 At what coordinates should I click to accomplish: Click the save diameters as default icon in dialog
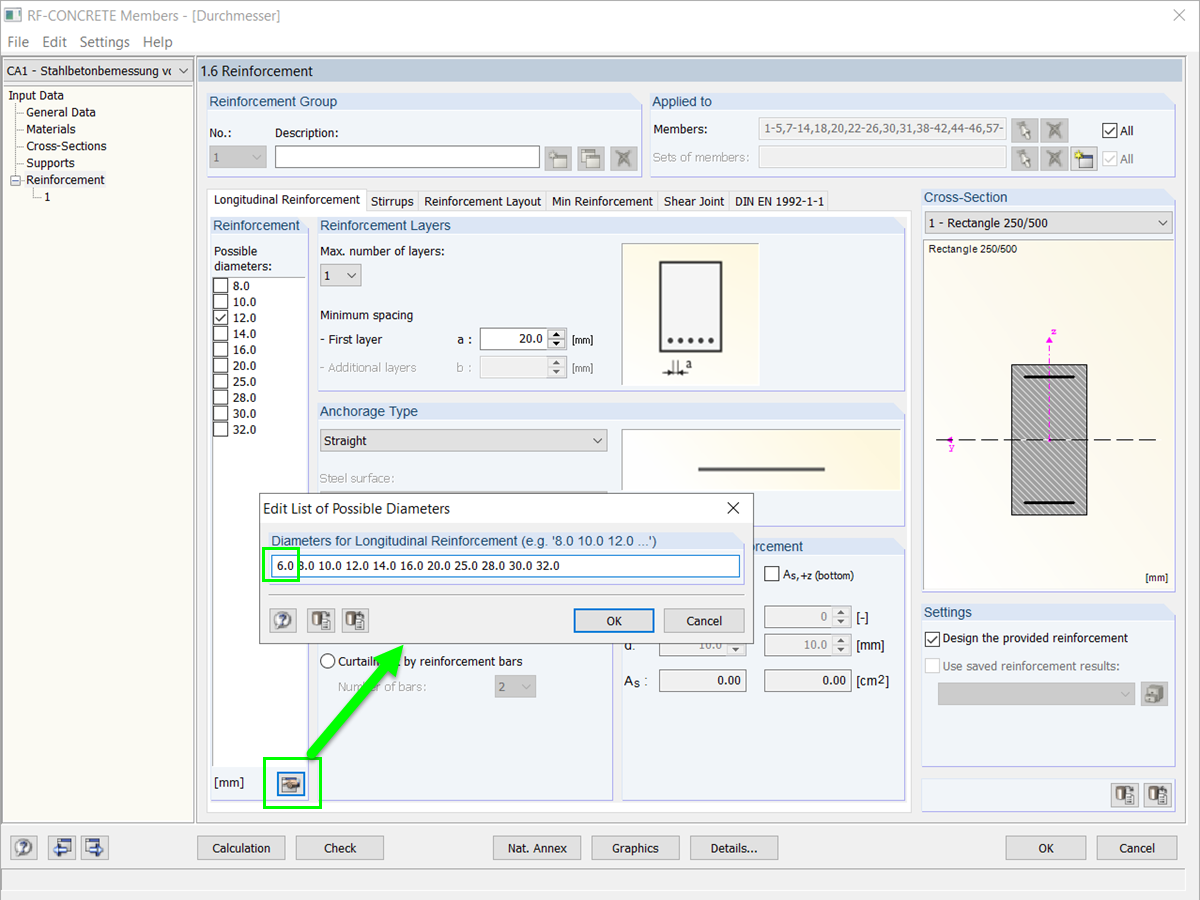(355, 620)
